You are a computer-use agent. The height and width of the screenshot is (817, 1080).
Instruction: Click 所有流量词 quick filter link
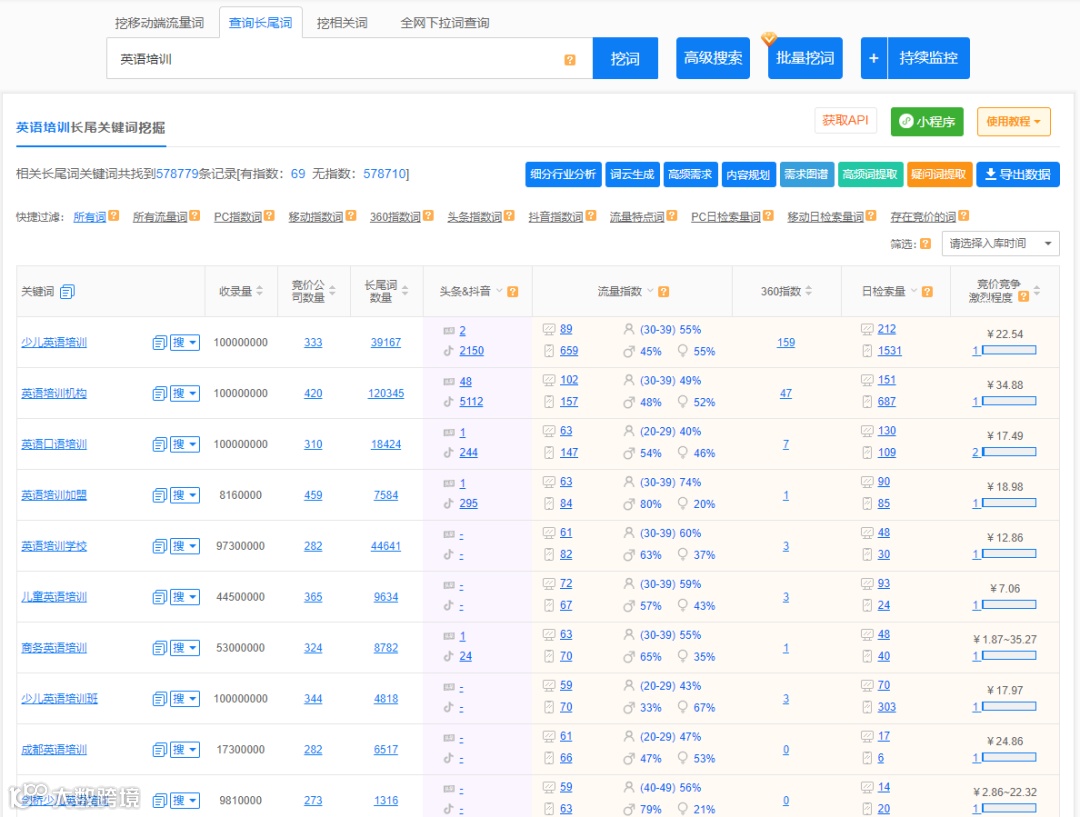click(160, 217)
